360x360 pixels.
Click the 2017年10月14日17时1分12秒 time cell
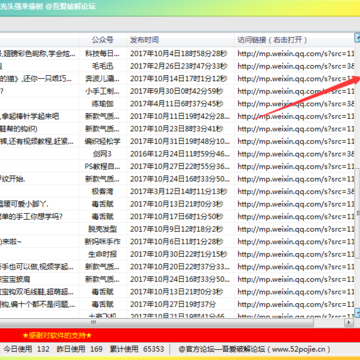point(180,78)
